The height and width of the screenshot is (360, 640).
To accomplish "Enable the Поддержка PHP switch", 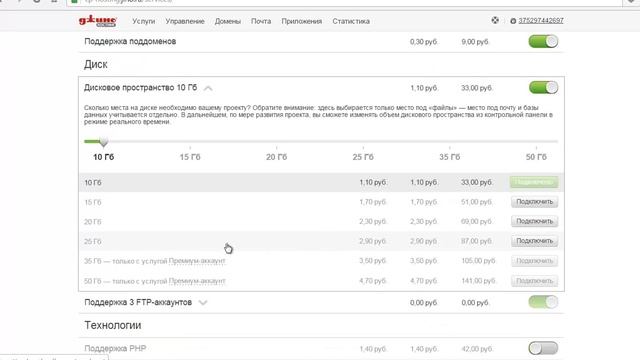I will [x=543, y=348].
